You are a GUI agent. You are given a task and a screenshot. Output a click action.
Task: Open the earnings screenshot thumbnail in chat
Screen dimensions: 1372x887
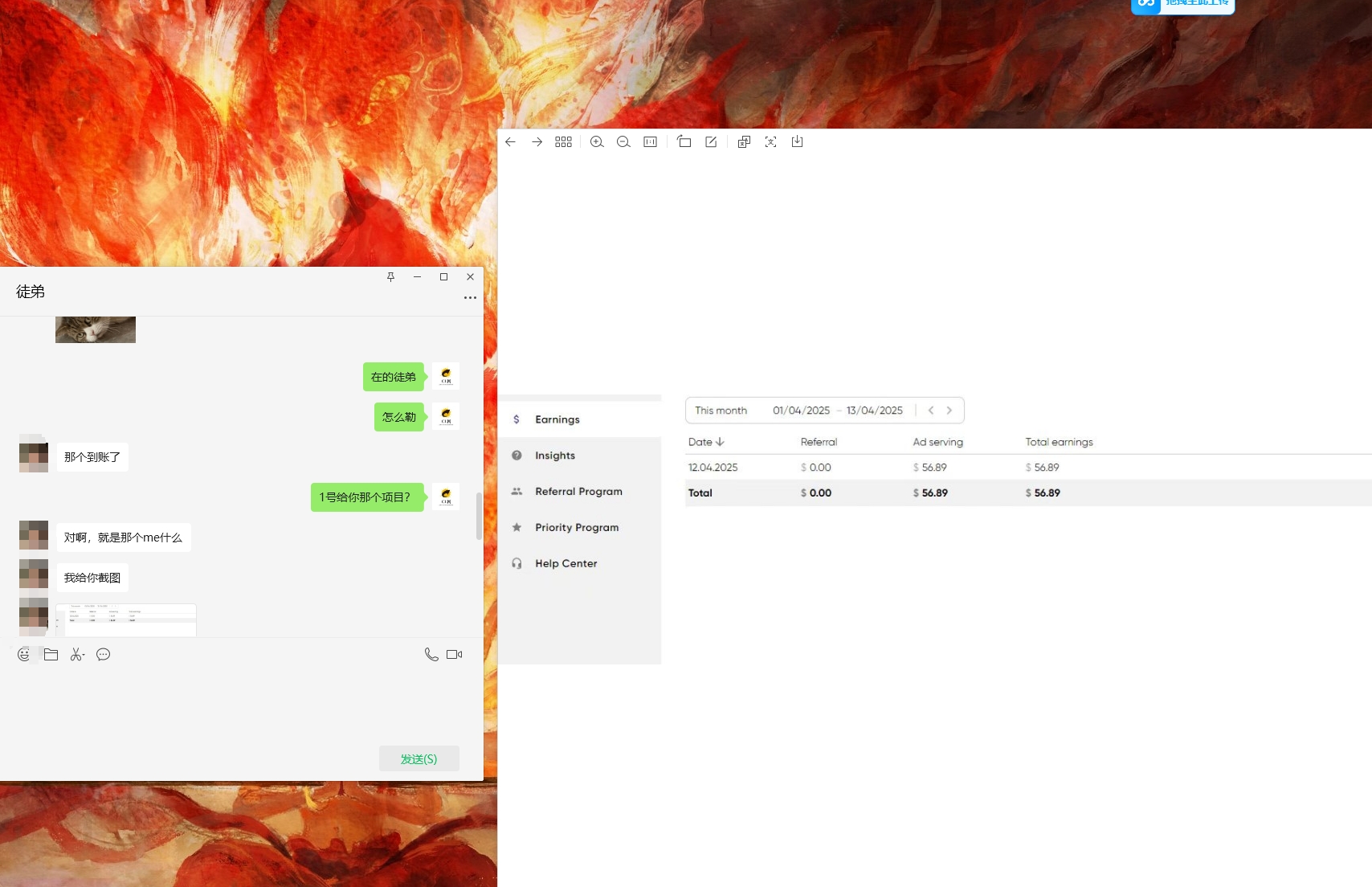(126, 619)
